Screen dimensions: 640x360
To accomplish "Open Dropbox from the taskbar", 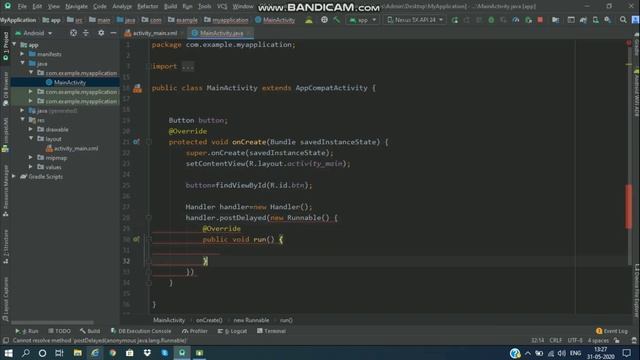I will 147,353.
